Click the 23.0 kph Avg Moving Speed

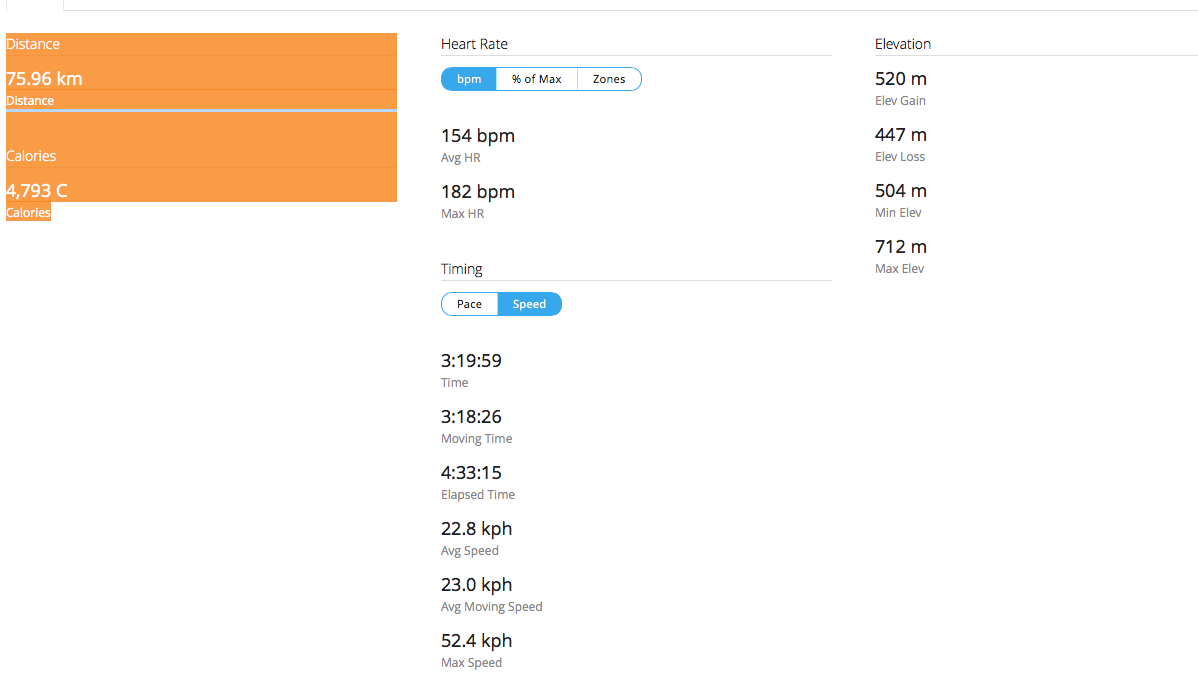pos(476,585)
